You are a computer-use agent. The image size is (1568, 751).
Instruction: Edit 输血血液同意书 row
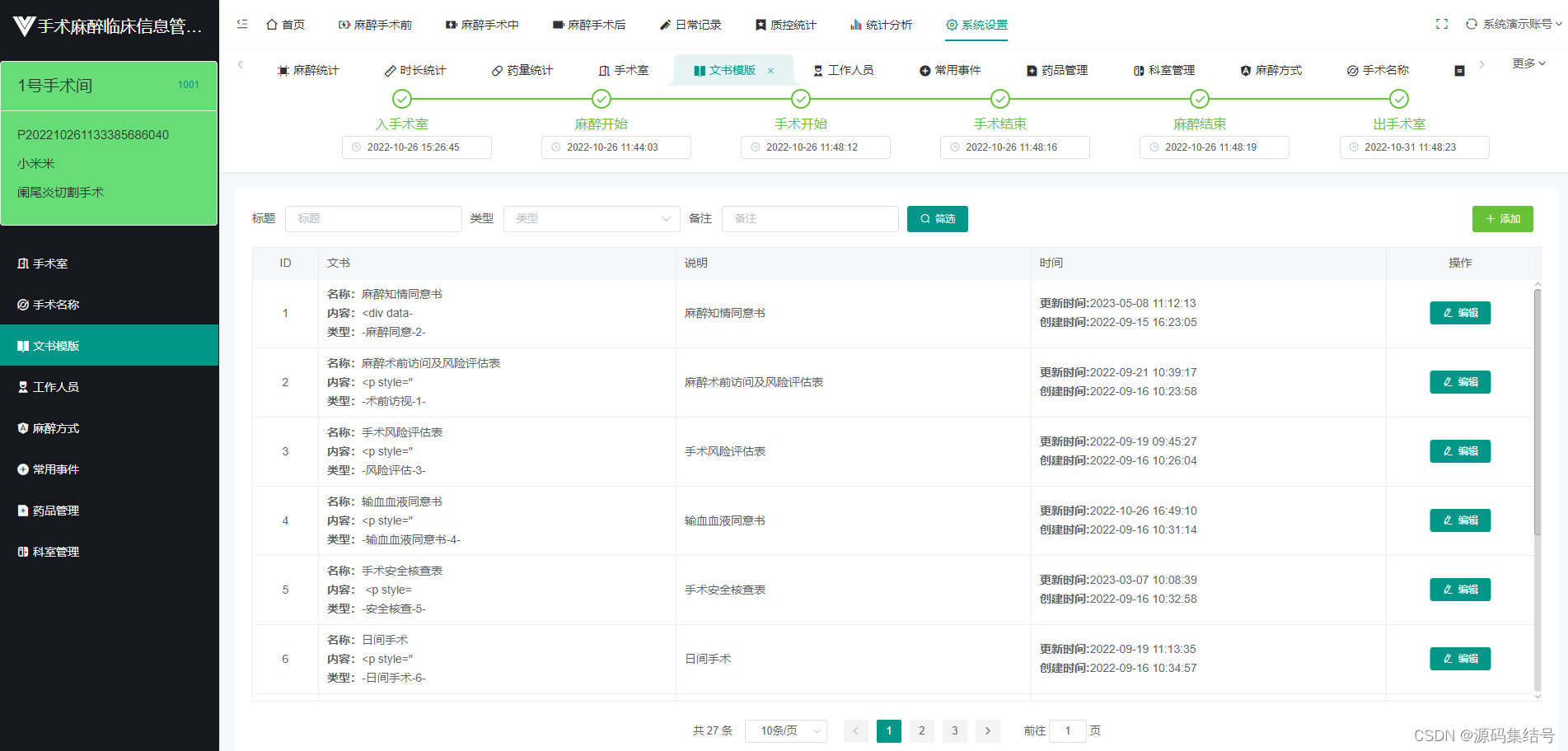(1460, 520)
